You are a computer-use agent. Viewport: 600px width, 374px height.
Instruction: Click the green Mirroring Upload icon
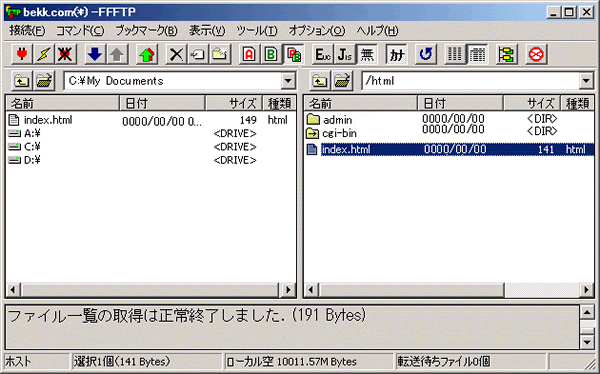pos(147,54)
